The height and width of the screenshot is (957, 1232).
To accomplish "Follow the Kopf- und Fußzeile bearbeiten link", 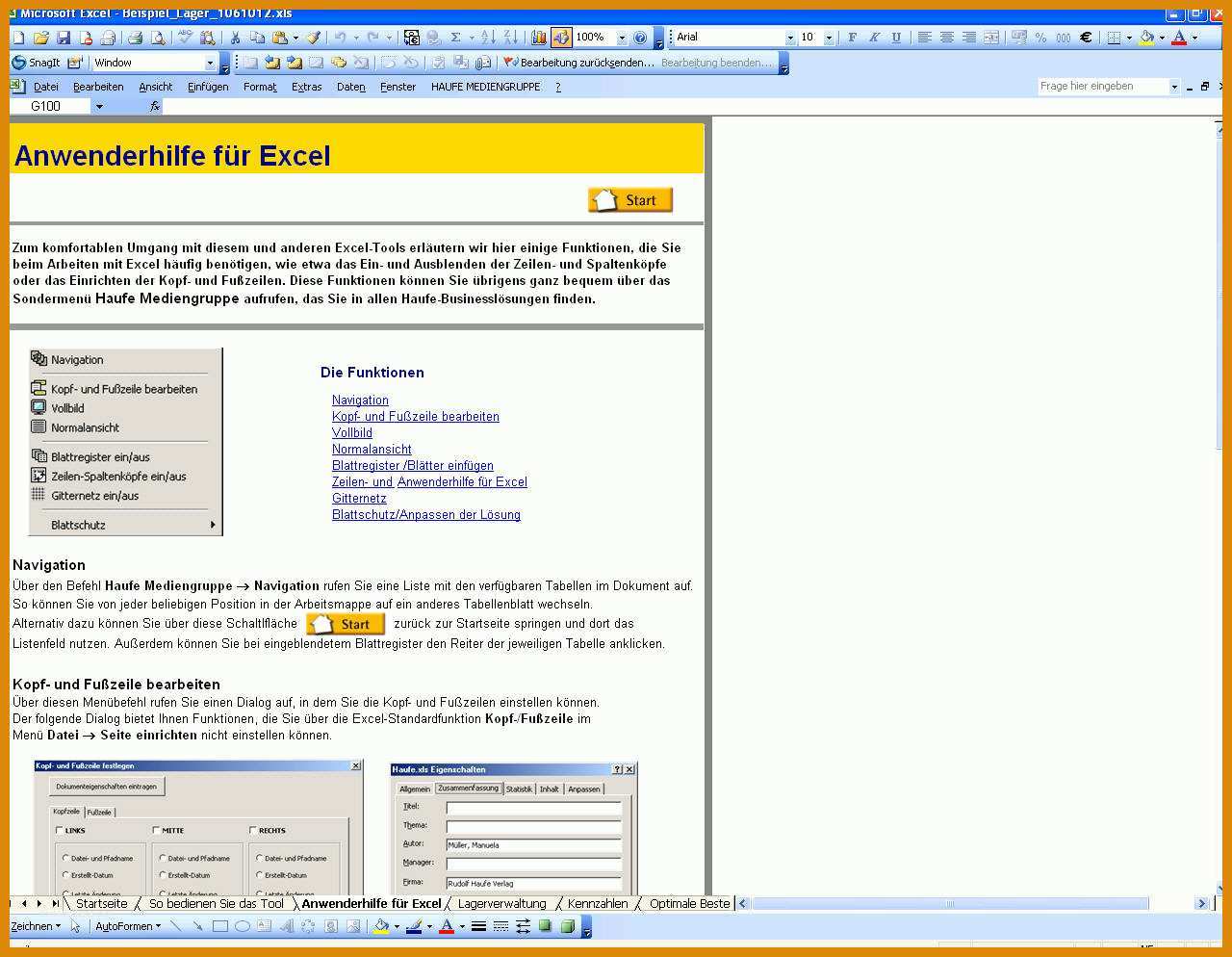I will pos(416,417).
